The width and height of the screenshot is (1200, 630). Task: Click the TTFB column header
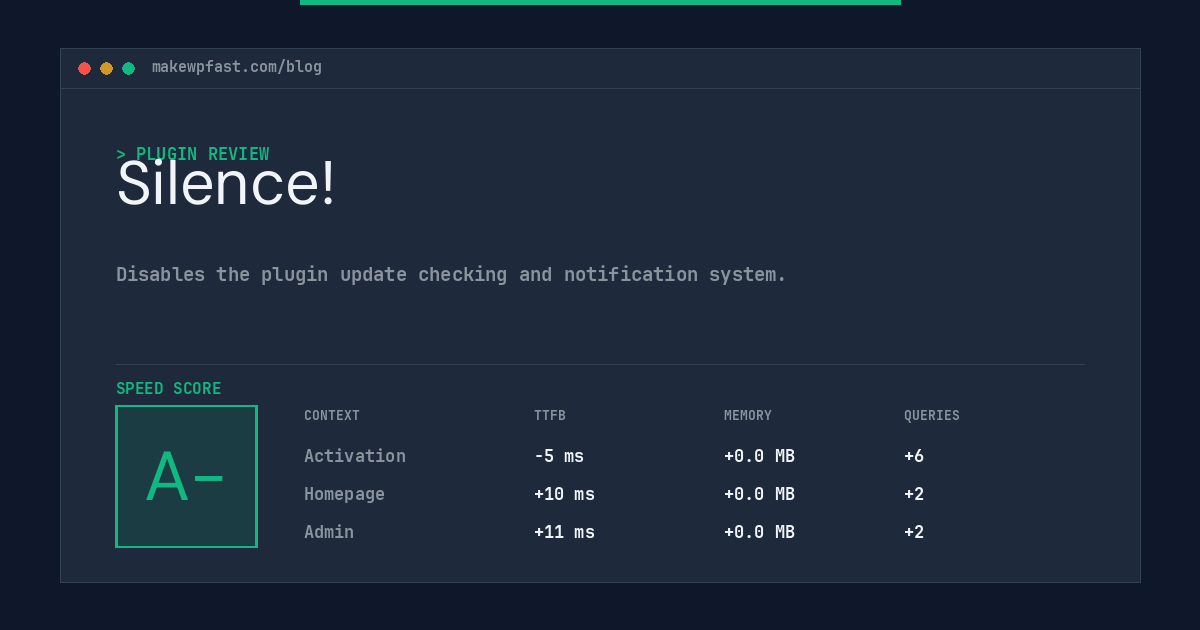pos(550,415)
